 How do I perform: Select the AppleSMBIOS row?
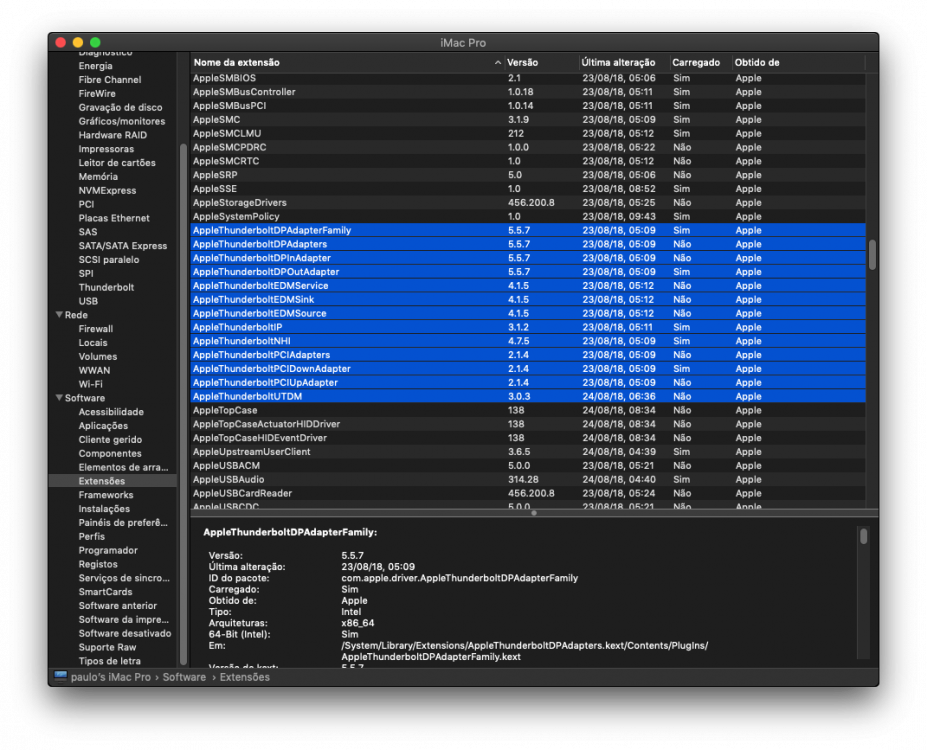pos(528,78)
